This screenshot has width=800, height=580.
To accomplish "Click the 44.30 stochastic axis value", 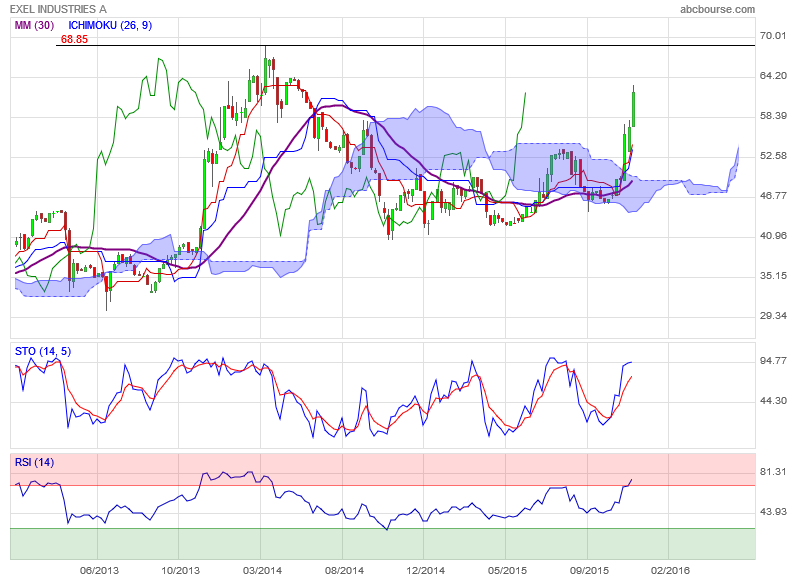I will pyautogui.click(x=773, y=401).
